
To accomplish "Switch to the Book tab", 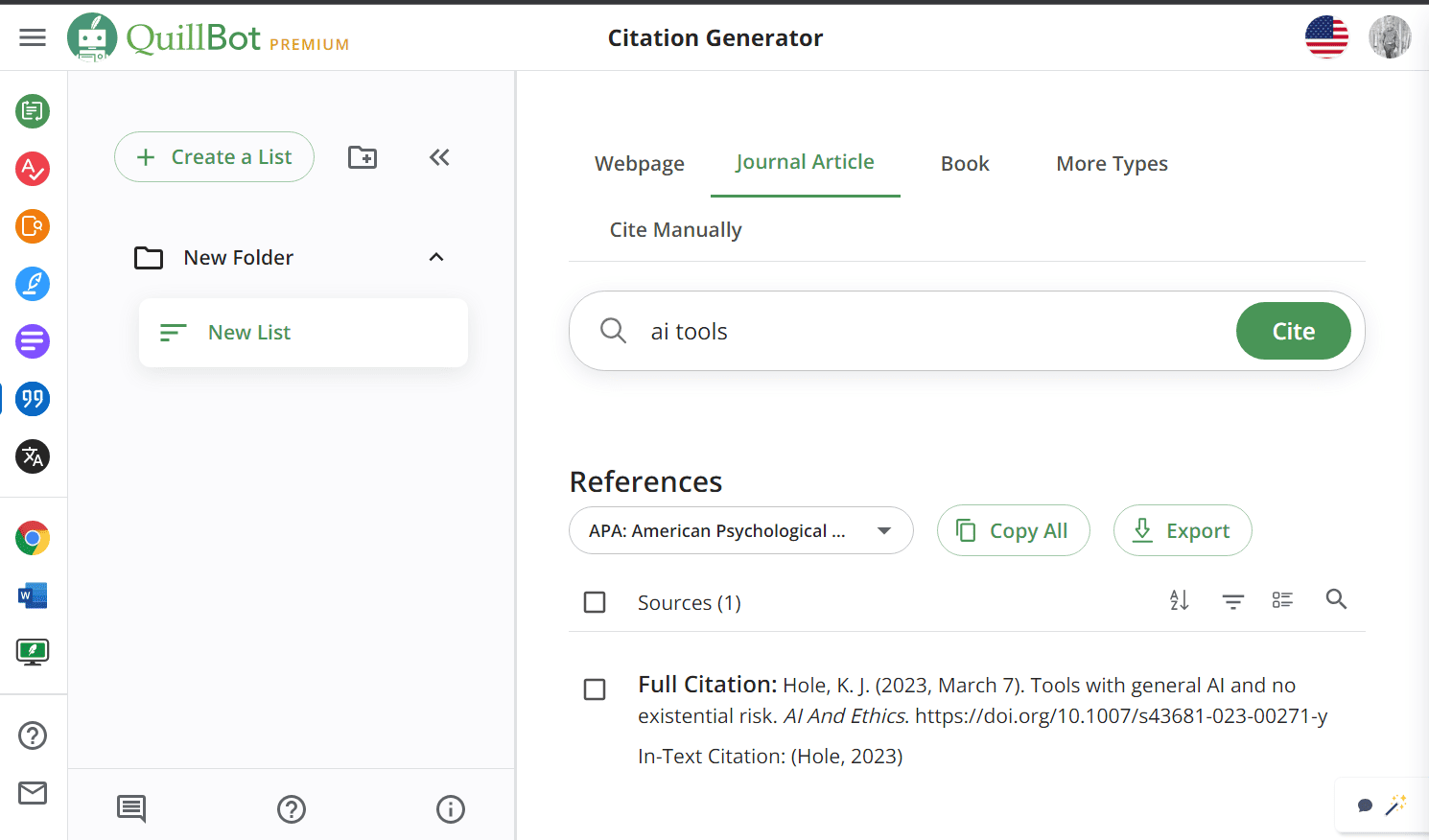I will click(965, 164).
